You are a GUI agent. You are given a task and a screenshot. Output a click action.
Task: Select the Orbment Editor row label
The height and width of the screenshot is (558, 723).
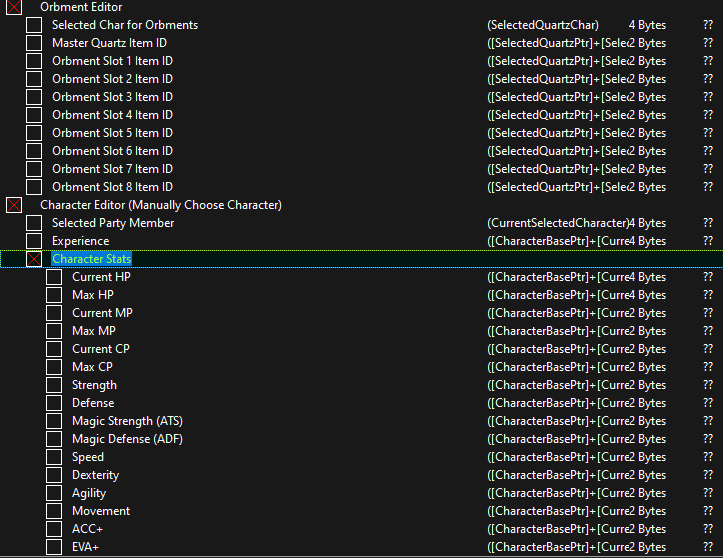81,7
